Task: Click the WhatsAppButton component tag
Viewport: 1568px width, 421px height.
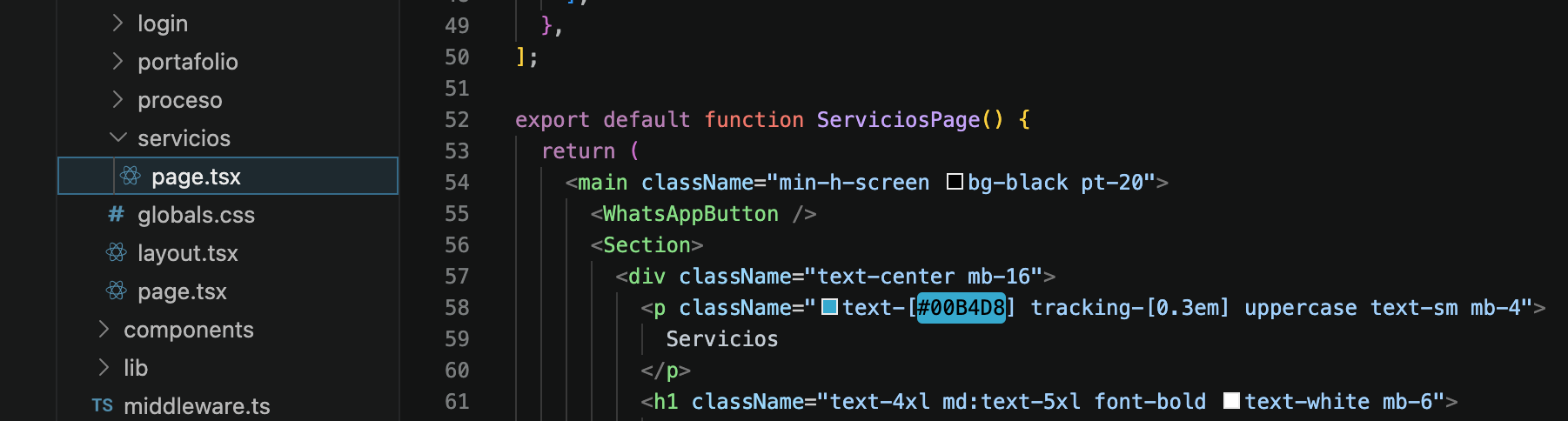Action: (691, 214)
